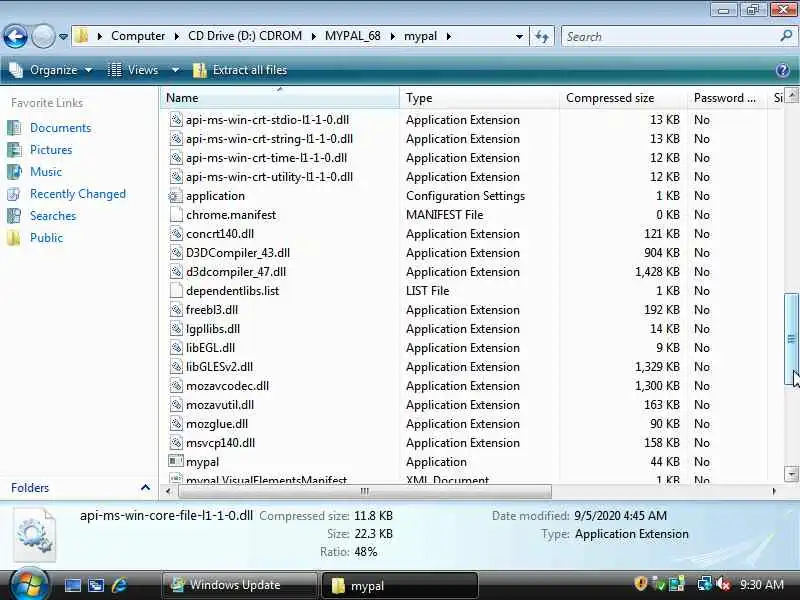
Task: Select dependentlibs.list file icon
Action: coord(176,291)
